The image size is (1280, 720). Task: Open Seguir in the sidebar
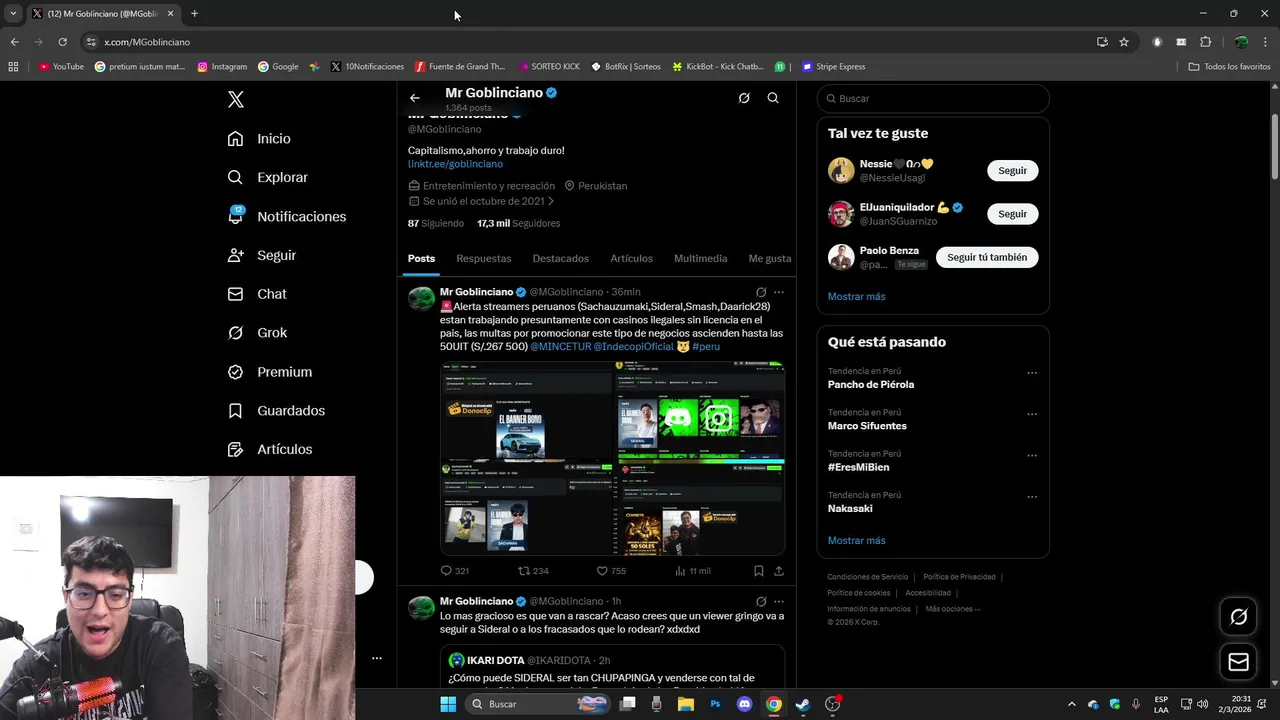coord(261,255)
